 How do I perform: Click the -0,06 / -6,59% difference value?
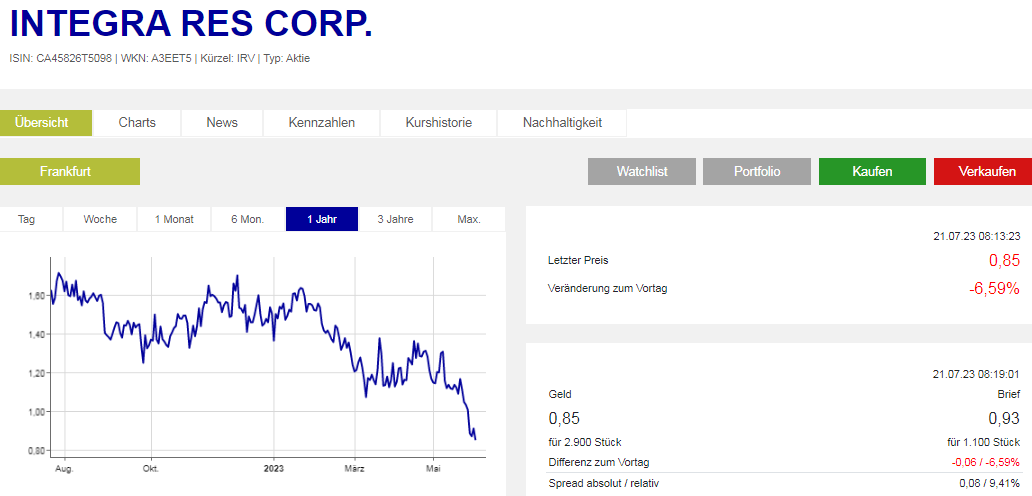tap(986, 462)
